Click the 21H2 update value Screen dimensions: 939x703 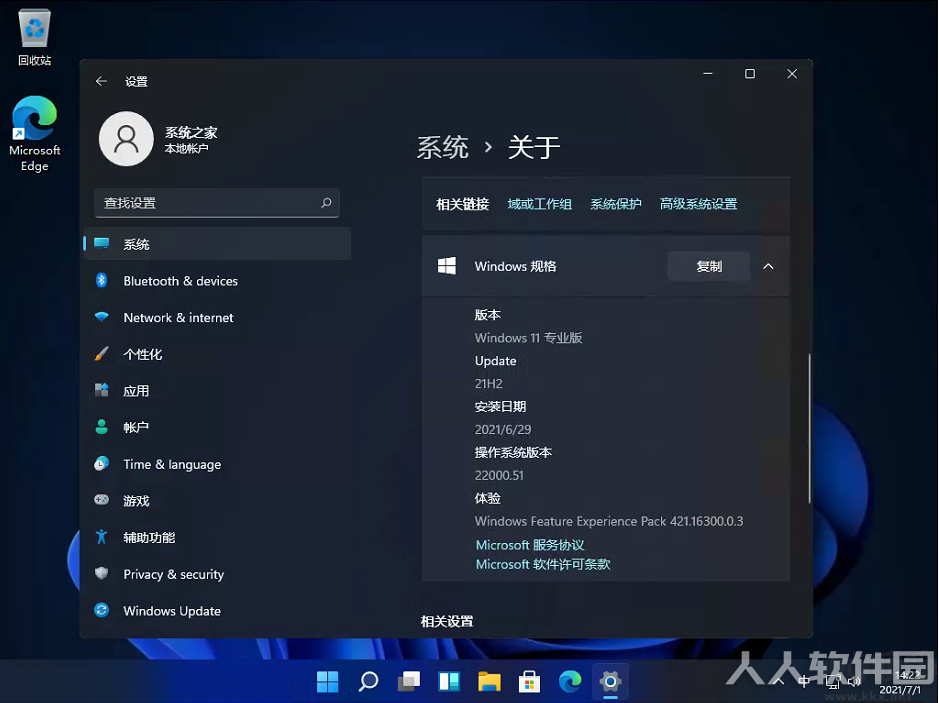[x=489, y=384]
